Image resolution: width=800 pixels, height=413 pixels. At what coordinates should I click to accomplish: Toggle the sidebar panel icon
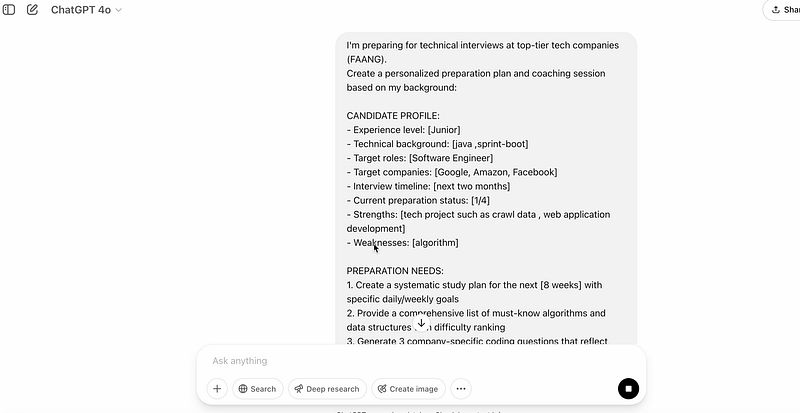9,10
